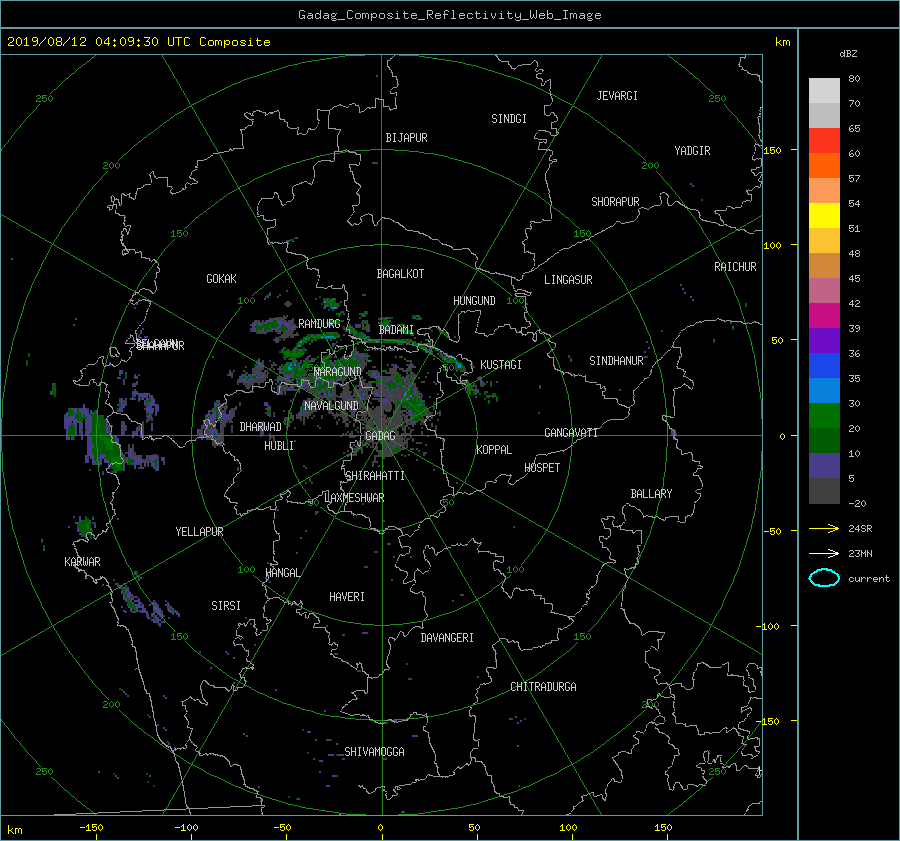Click the '-20' dBZ scale value
Screen dimensions: 900x841
tap(858, 503)
